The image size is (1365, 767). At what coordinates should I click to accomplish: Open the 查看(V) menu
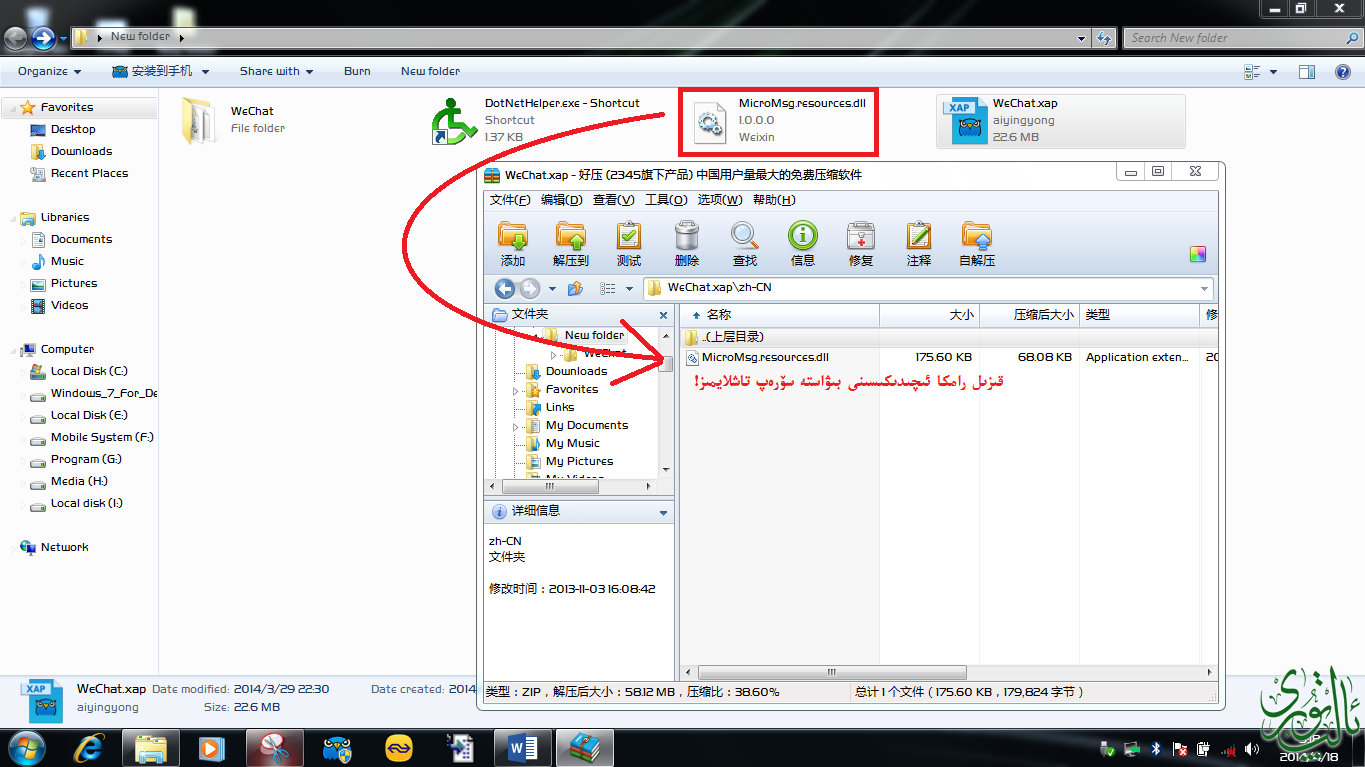pos(614,200)
